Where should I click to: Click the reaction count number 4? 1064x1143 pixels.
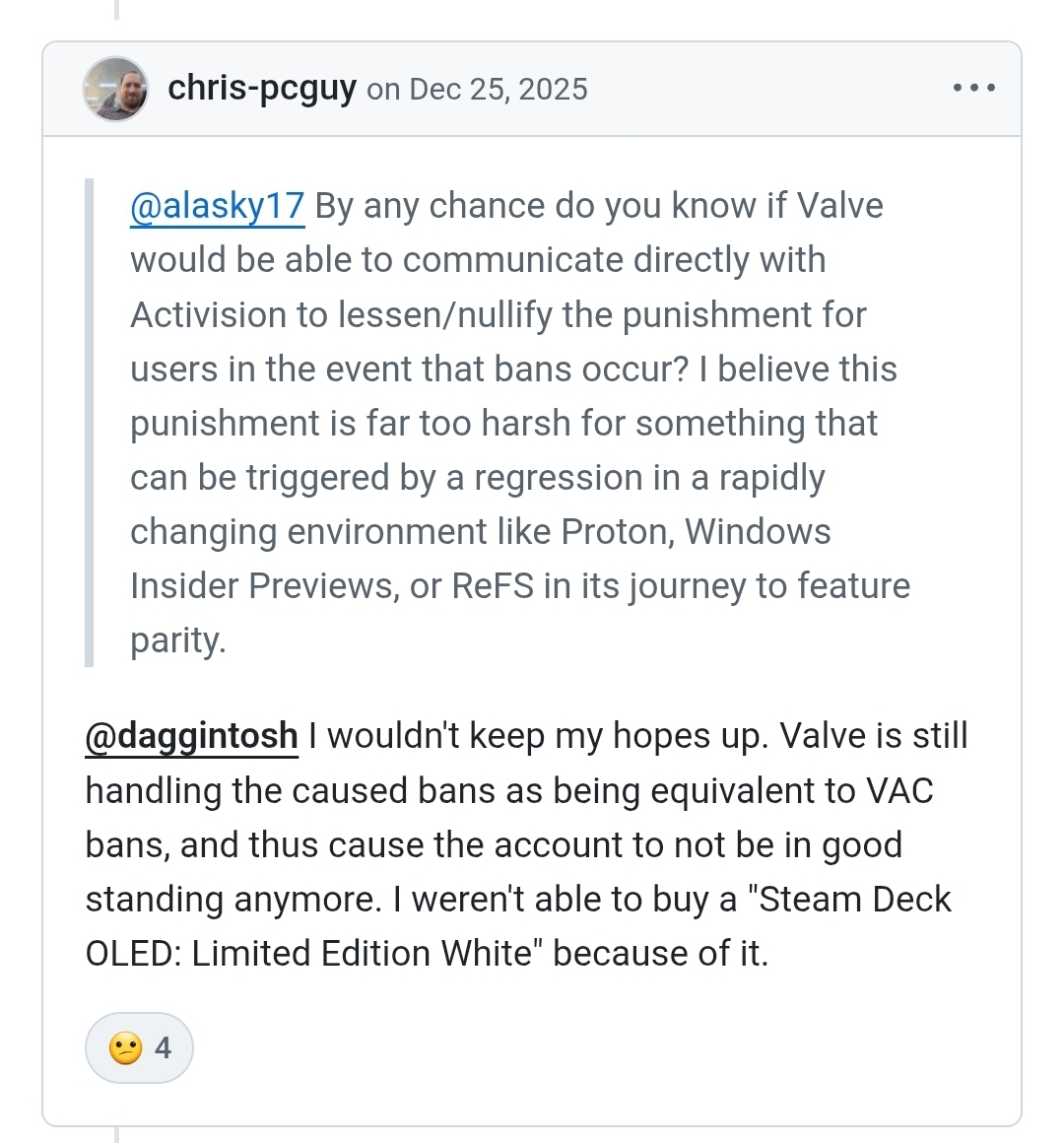click(163, 1047)
